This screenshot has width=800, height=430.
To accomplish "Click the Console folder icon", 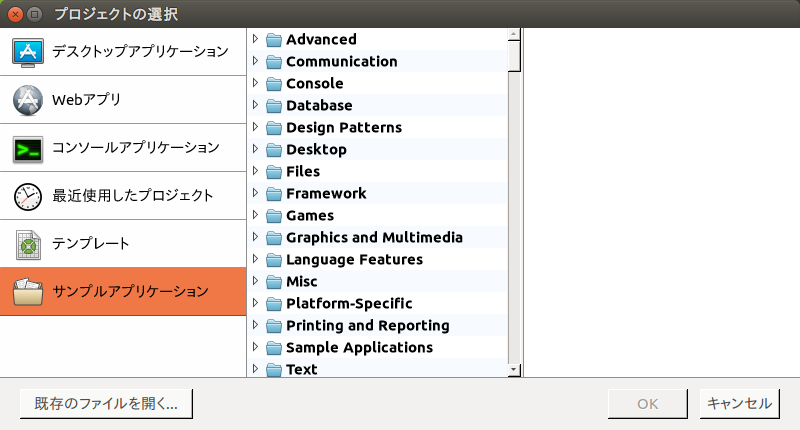I will tap(274, 84).
